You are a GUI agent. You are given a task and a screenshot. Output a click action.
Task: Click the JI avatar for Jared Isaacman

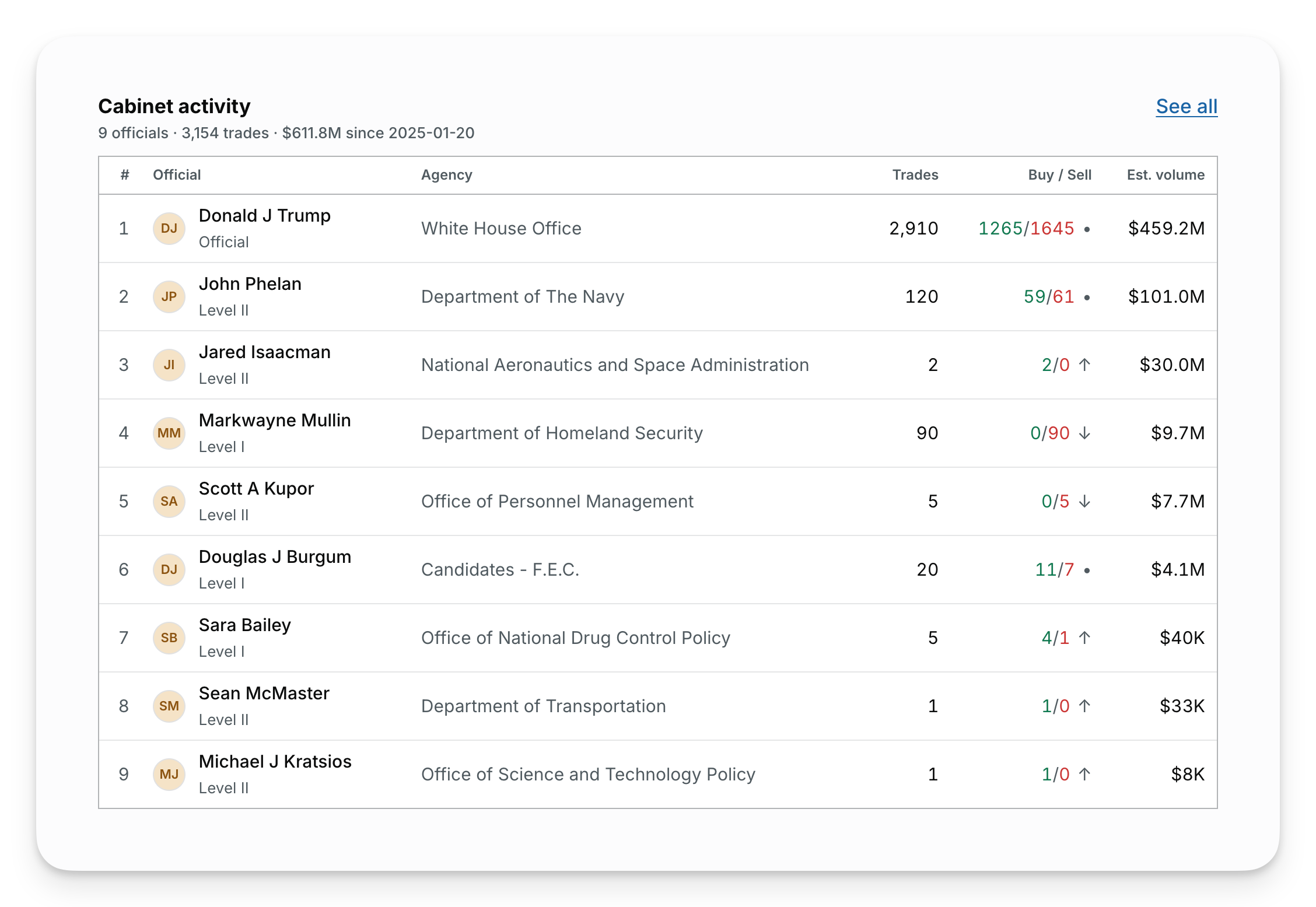click(x=169, y=365)
